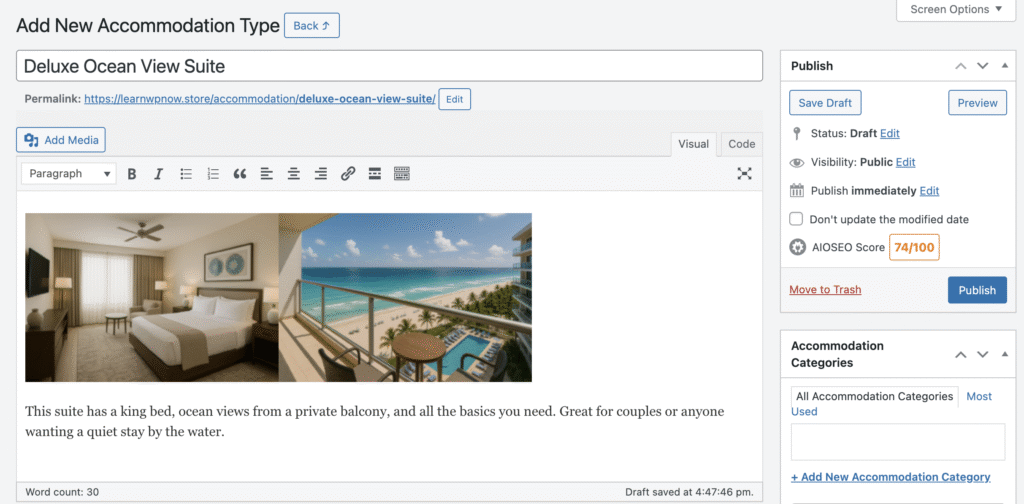Align text left
Image resolution: width=1024 pixels, height=504 pixels.
coord(266,174)
